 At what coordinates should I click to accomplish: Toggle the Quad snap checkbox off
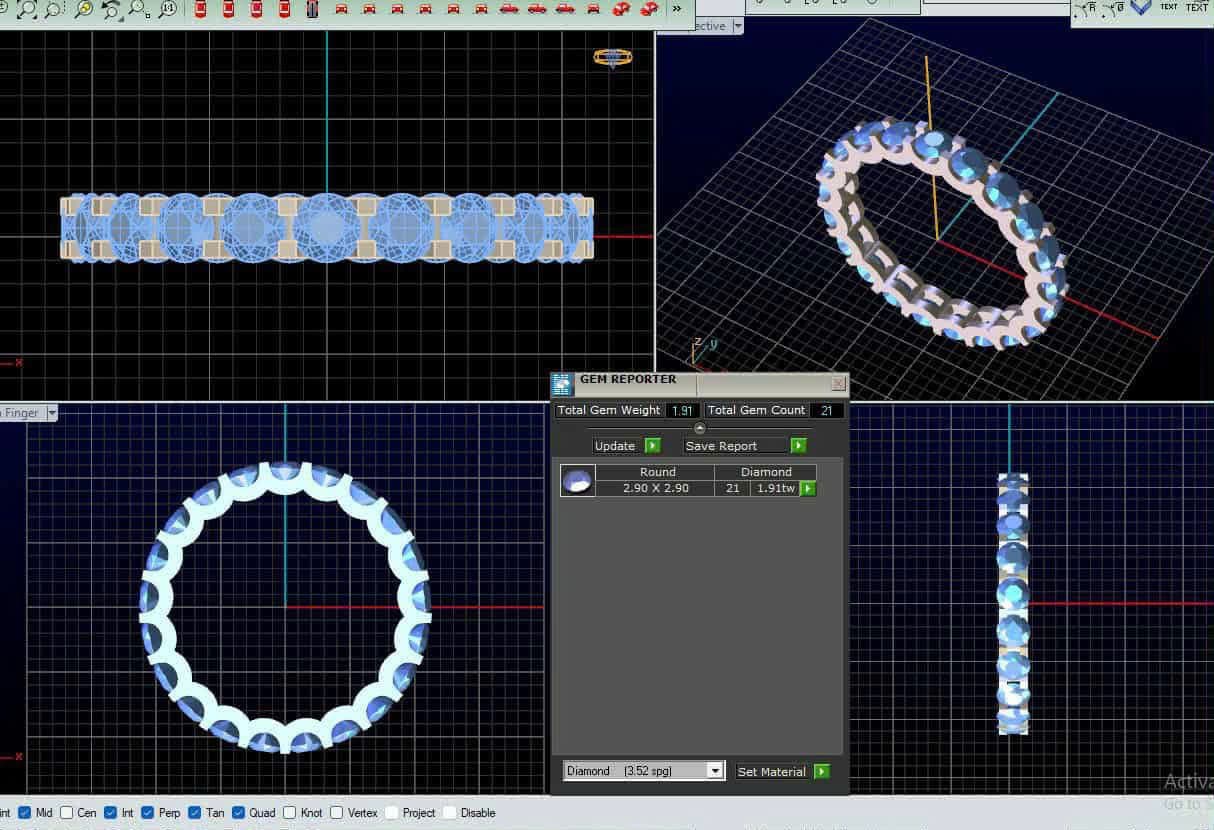coord(238,813)
